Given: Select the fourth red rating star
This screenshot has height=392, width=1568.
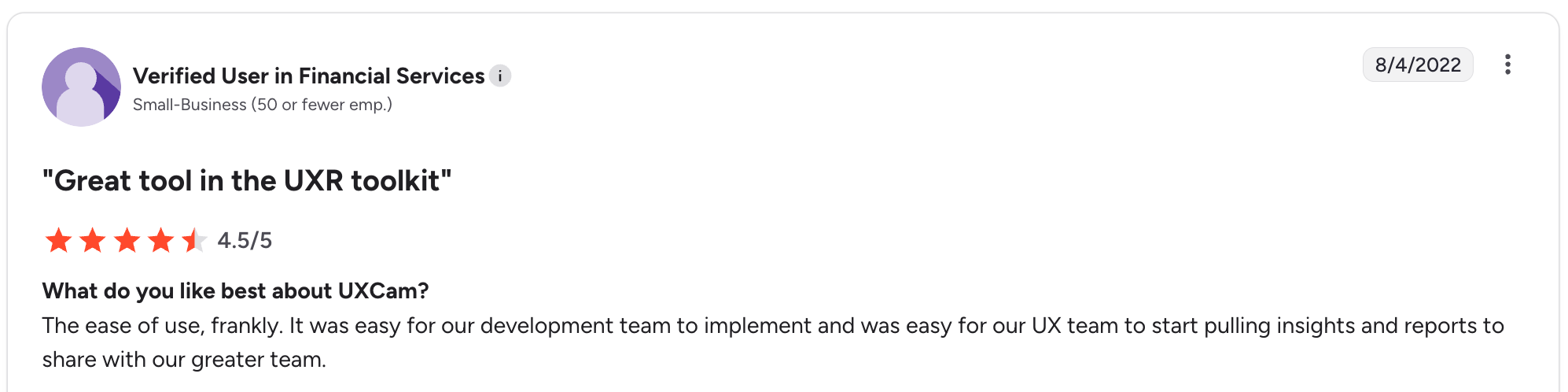Looking at the screenshot, I should (160, 240).
